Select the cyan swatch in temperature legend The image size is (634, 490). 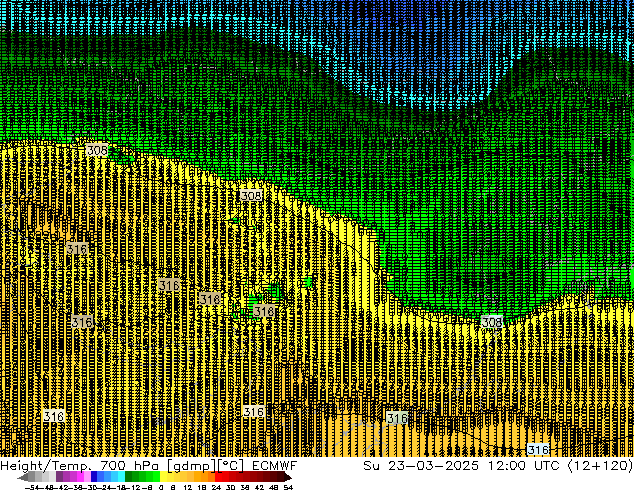[121, 476]
